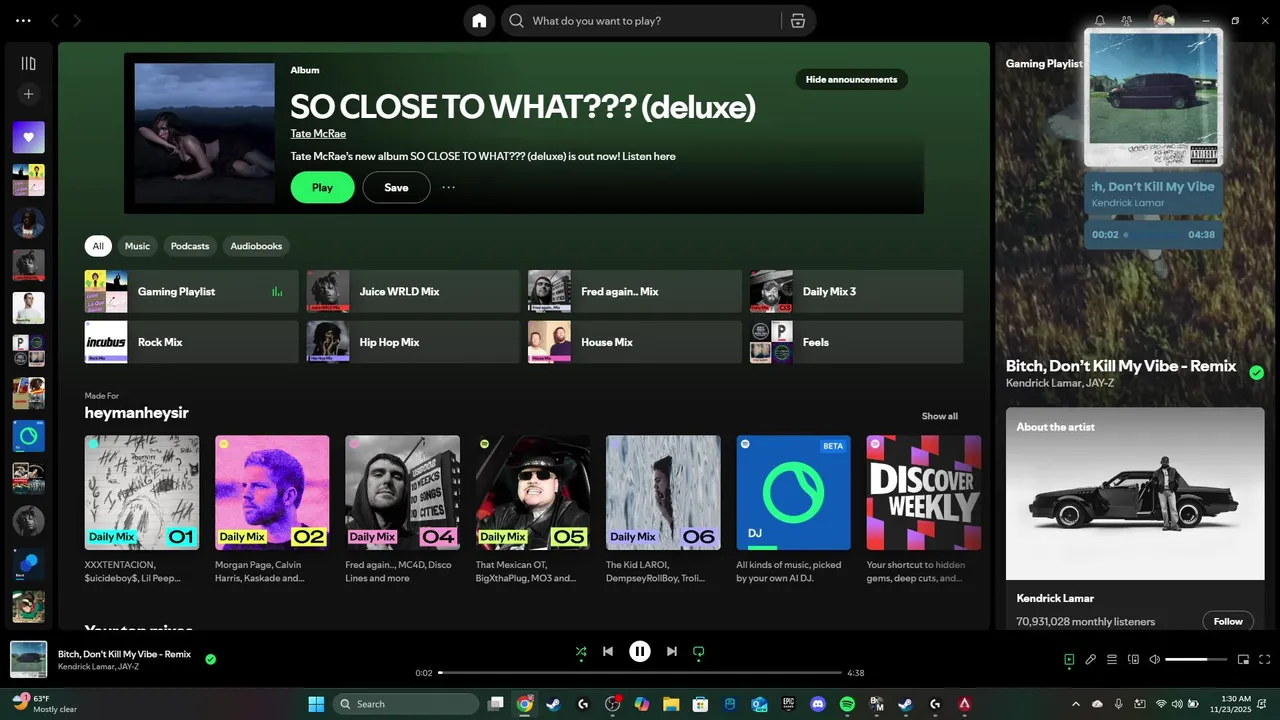Screen dimensions: 1280x720
Task: Skip to the previous track
Action: pos(607,652)
